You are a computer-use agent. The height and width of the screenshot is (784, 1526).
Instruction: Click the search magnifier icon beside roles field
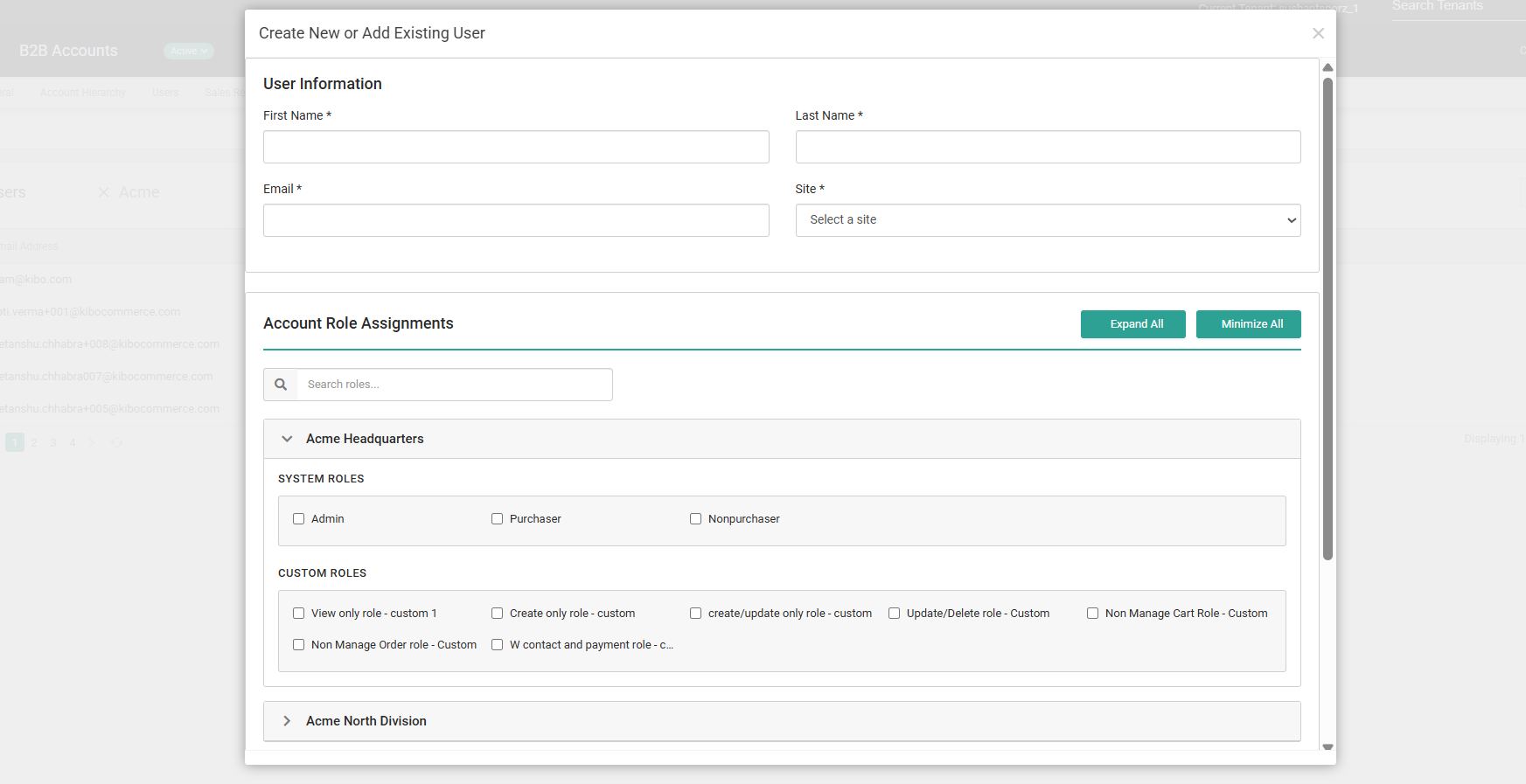point(281,385)
